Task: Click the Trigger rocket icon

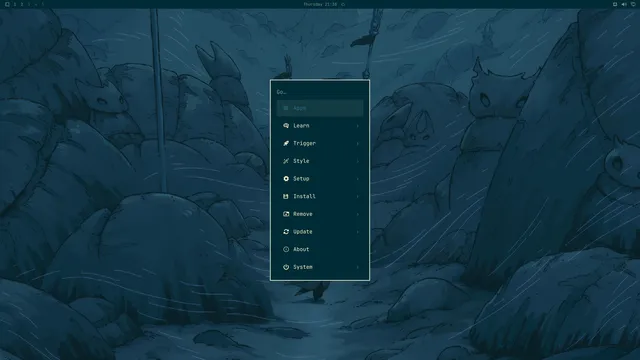Action: [x=286, y=143]
